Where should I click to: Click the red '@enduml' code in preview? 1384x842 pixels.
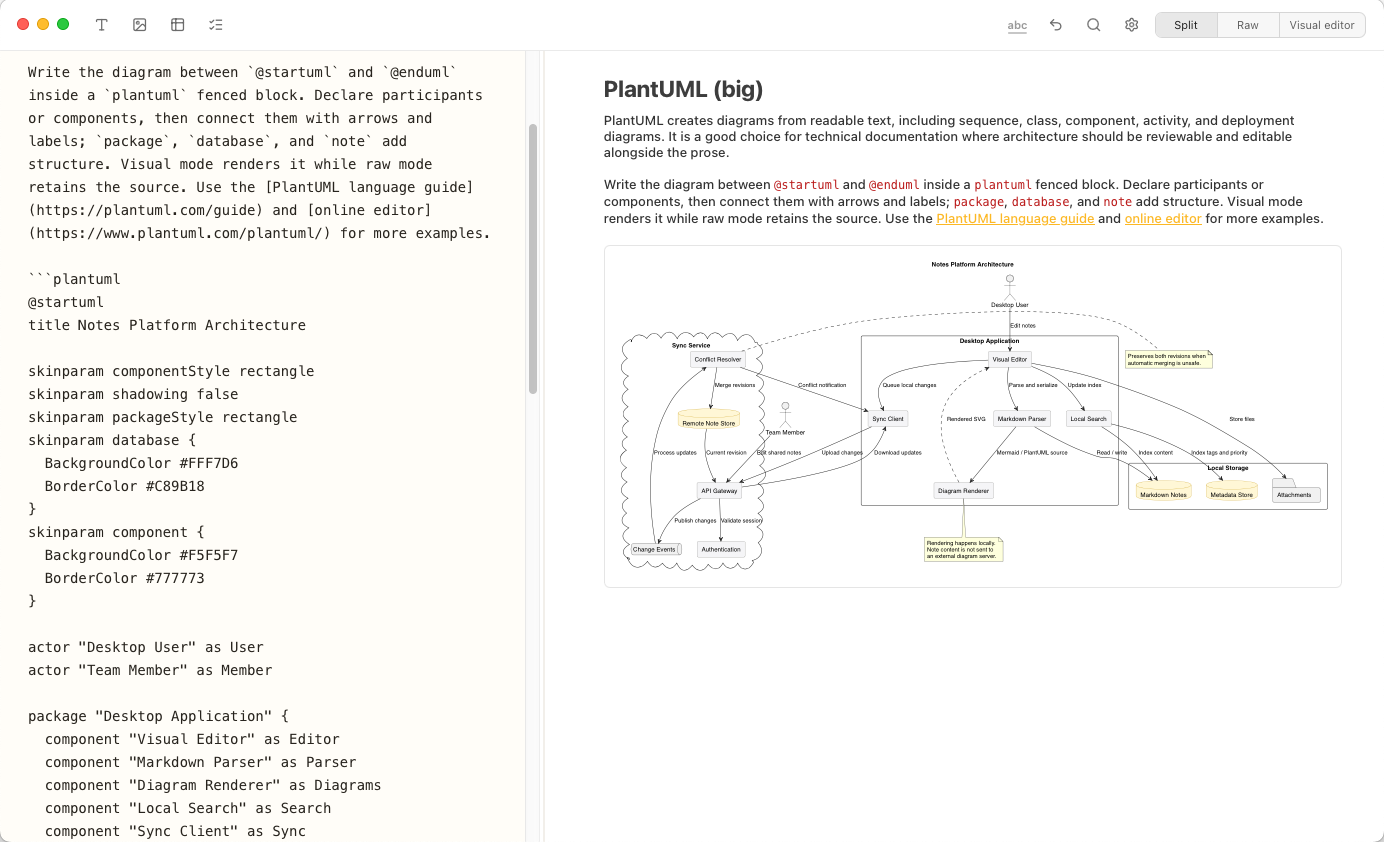click(893, 185)
